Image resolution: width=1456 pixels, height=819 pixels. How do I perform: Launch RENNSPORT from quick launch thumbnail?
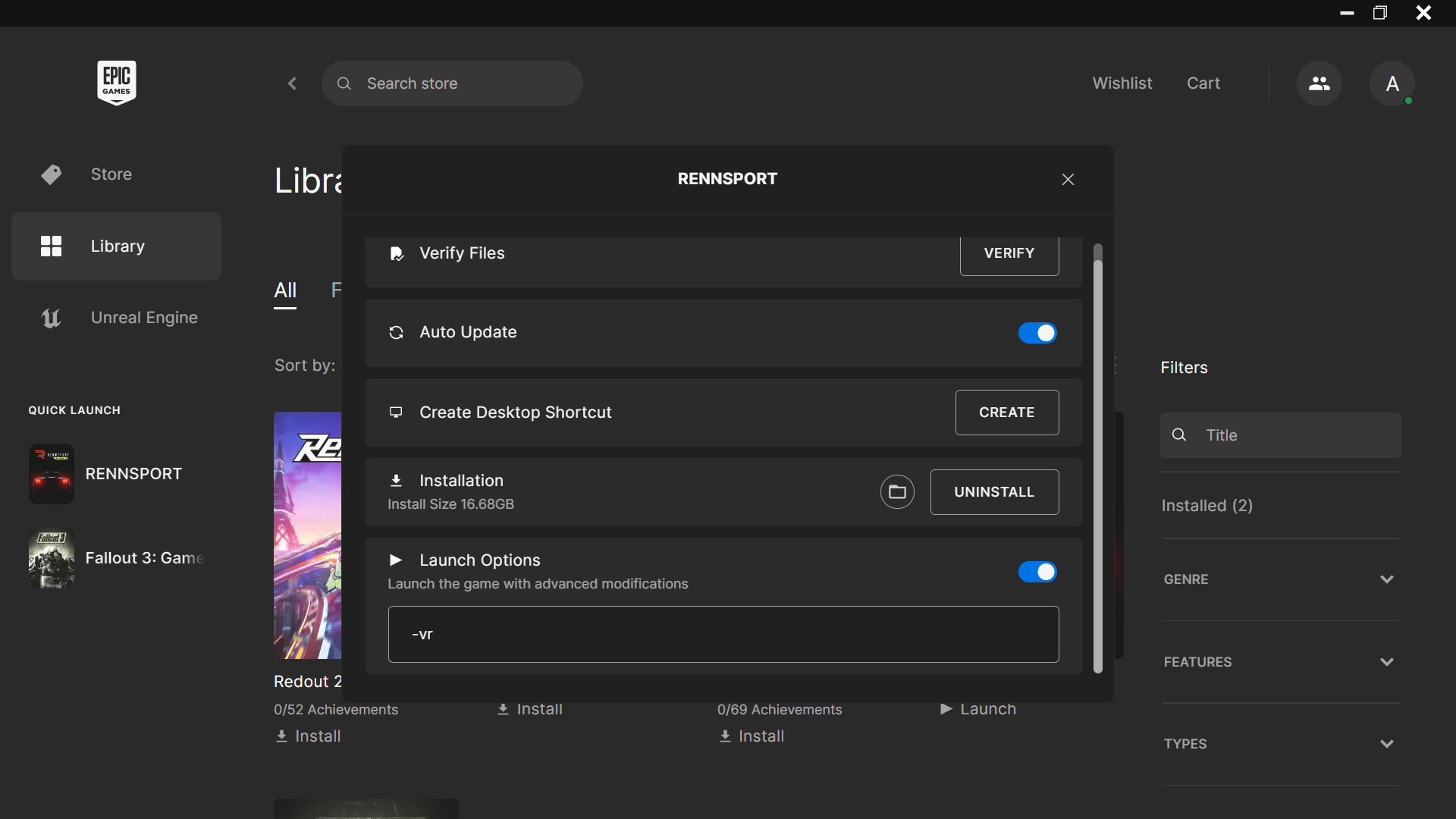tap(52, 474)
